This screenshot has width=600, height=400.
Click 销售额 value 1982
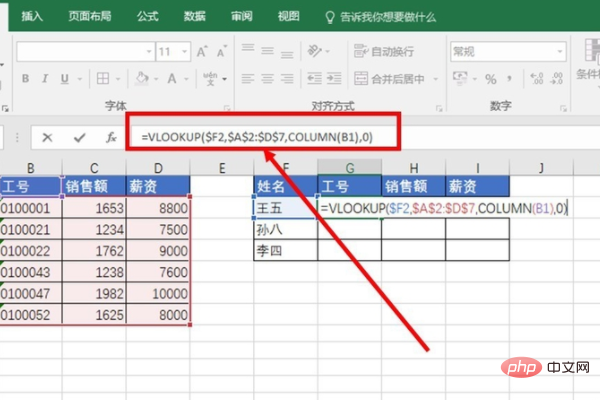click(94, 294)
